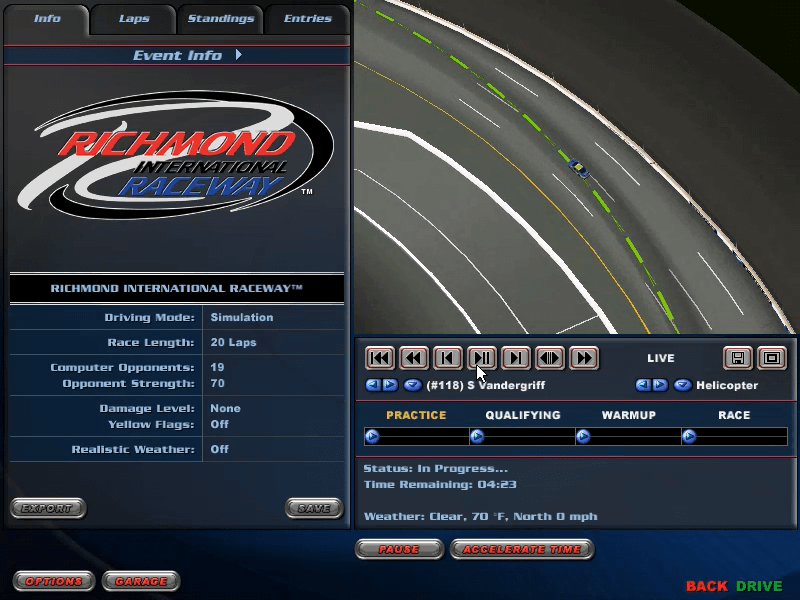Open Options

click(x=54, y=581)
